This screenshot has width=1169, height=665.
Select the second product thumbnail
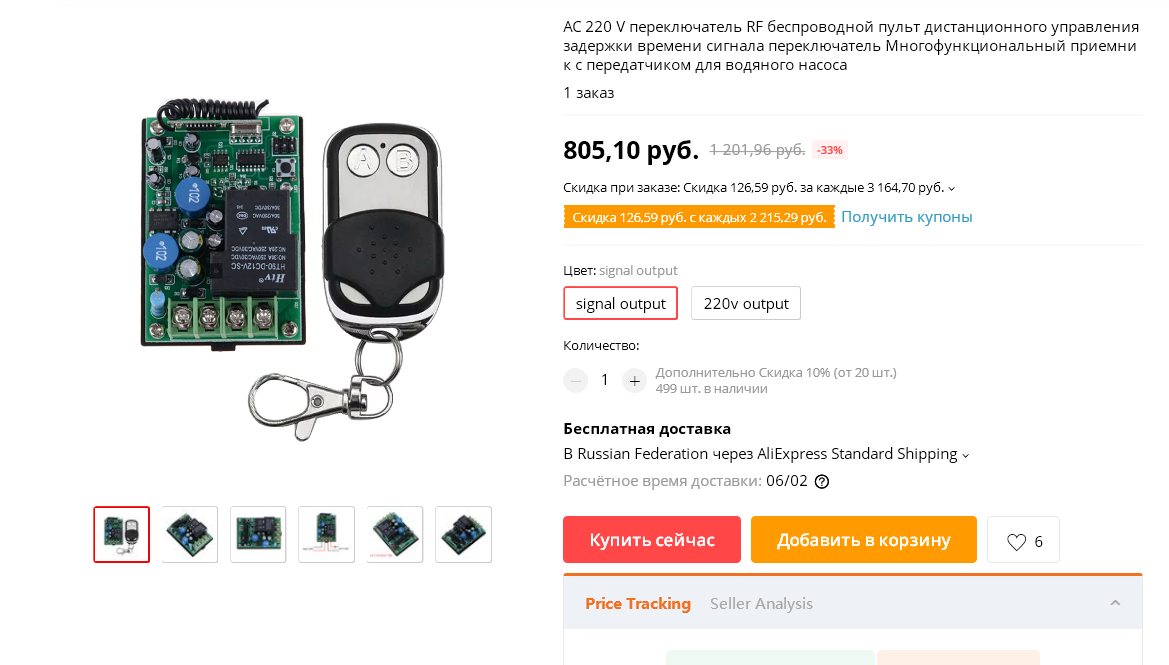[190, 534]
